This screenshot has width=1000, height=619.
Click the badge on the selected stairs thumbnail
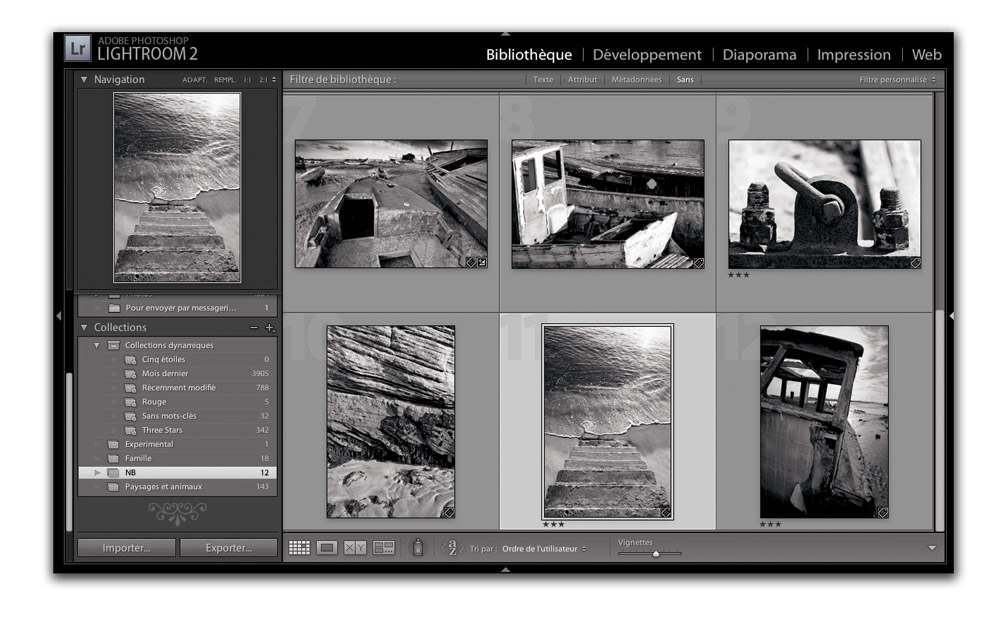click(666, 512)
